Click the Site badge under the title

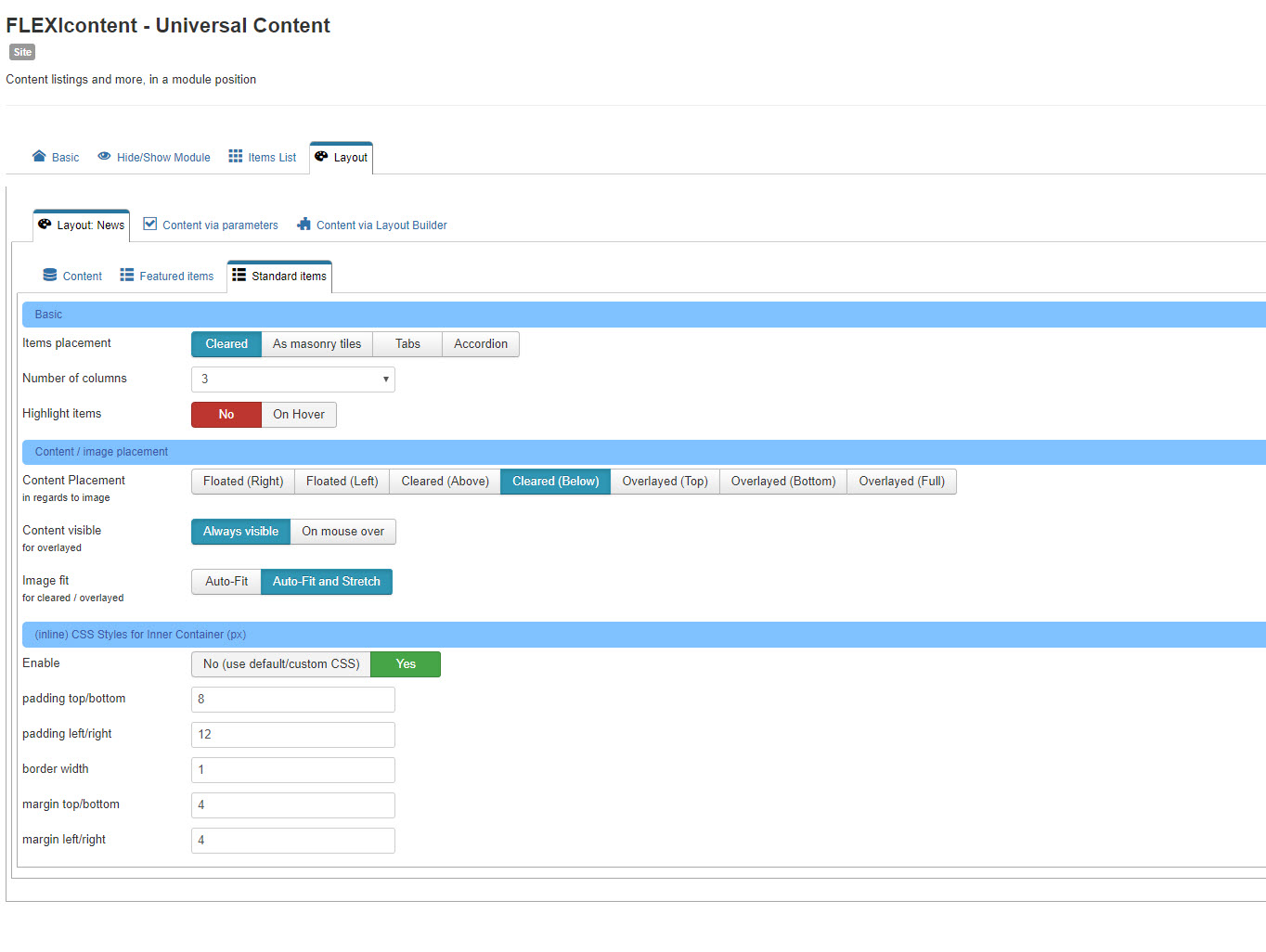pos(22,52)
